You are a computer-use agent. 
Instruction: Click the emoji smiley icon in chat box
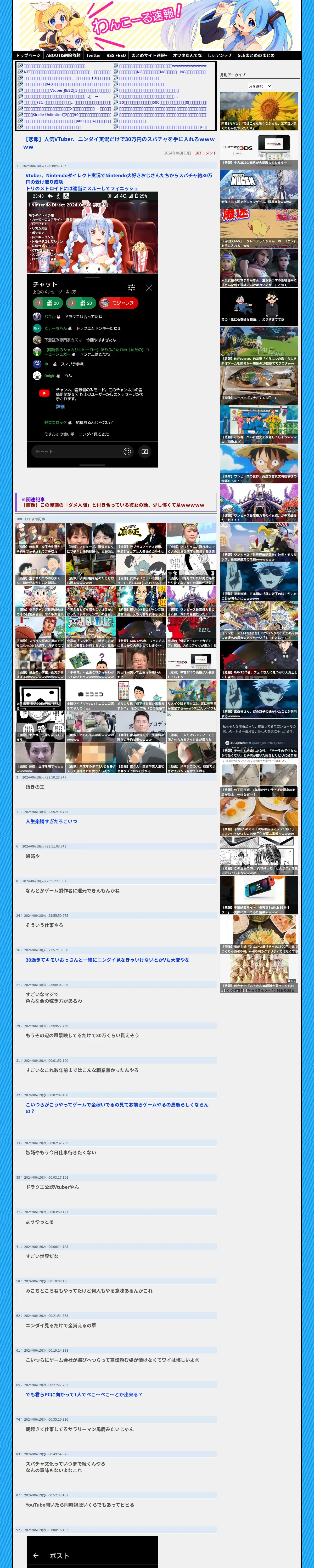127,451
